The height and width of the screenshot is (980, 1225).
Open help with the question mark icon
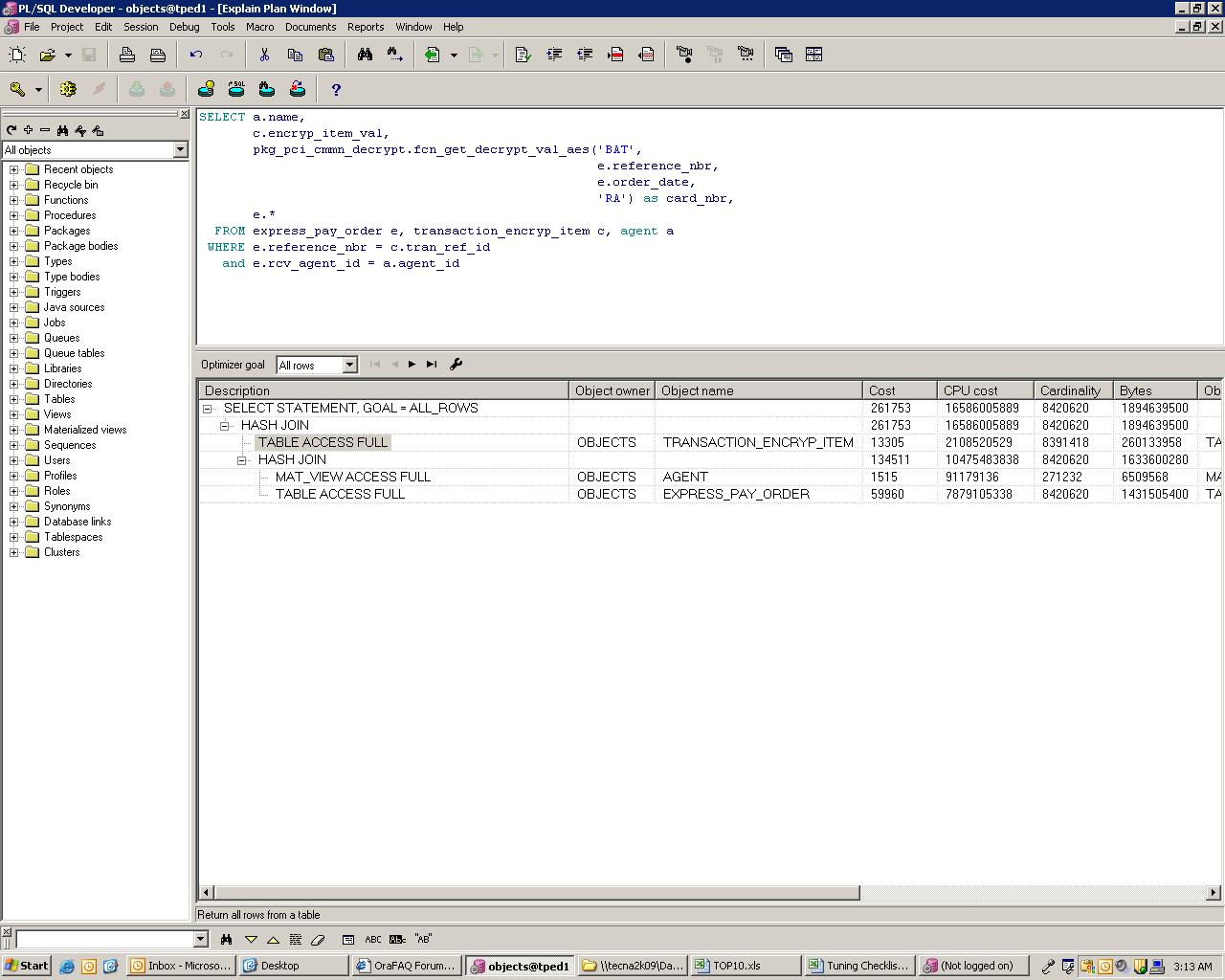(x=336, y=89)
